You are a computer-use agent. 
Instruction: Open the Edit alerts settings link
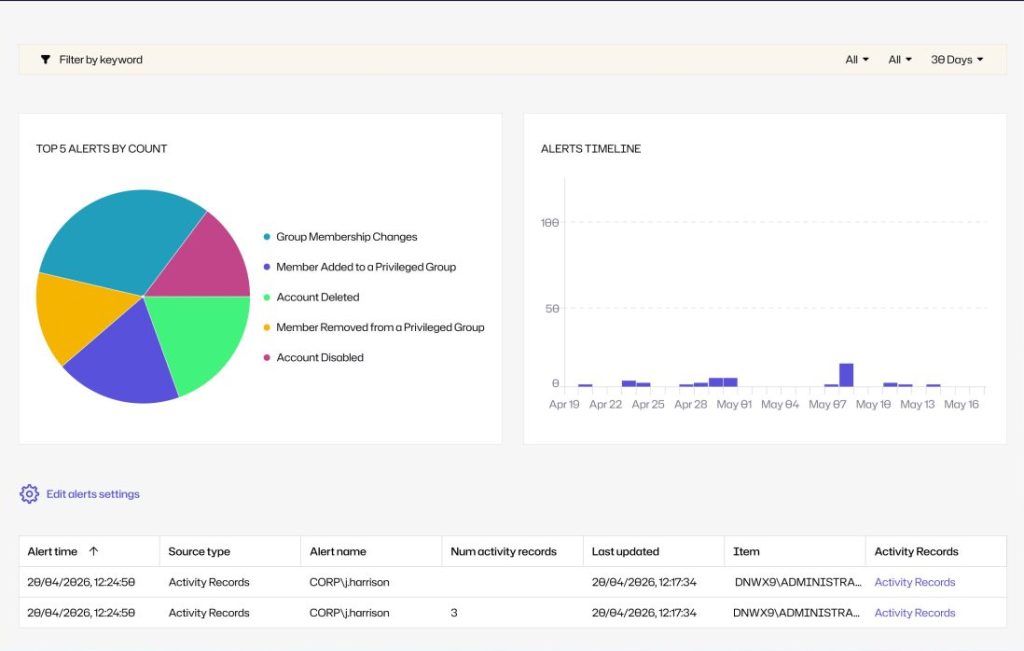point(93,494)
